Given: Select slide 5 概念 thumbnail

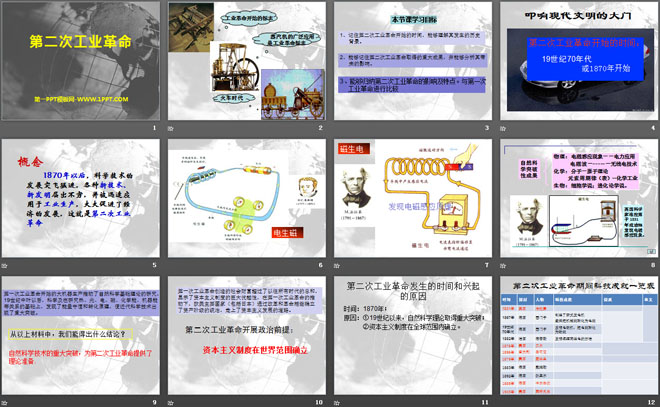Looking at the screenshot, I should 81,198.
